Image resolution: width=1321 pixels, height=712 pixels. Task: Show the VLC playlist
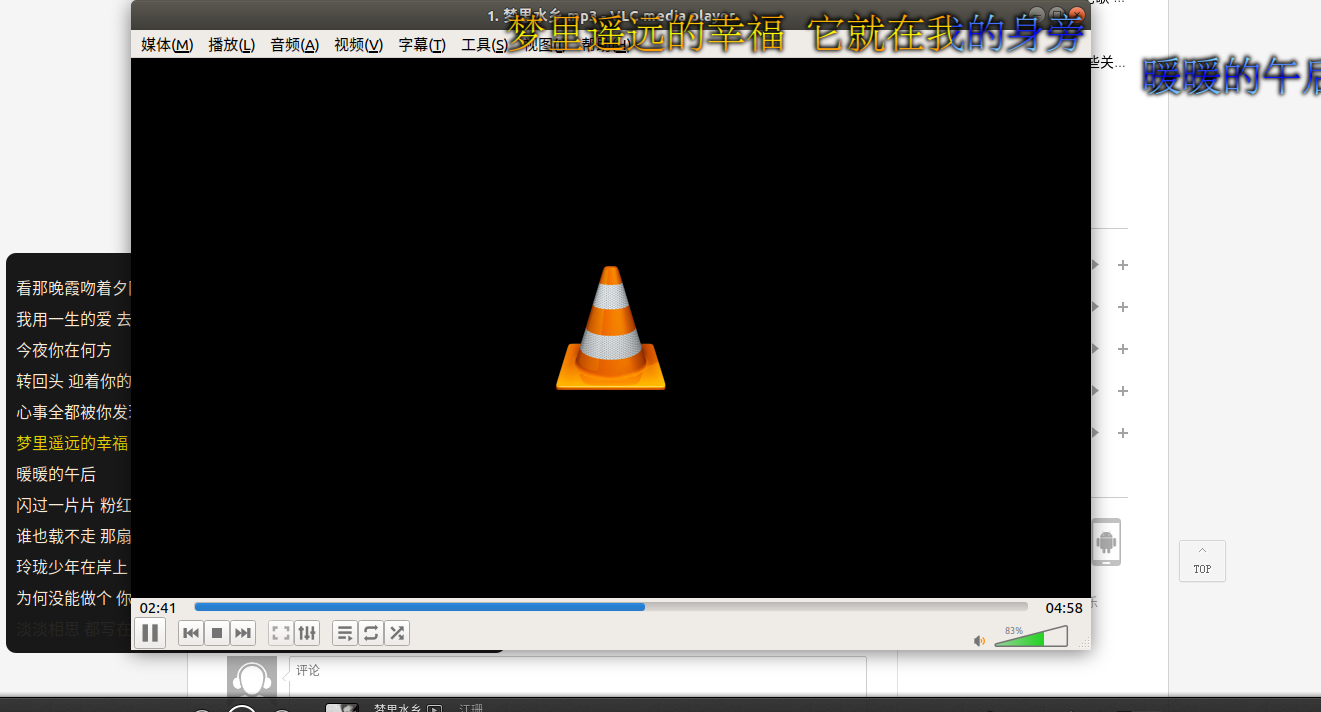345,633
